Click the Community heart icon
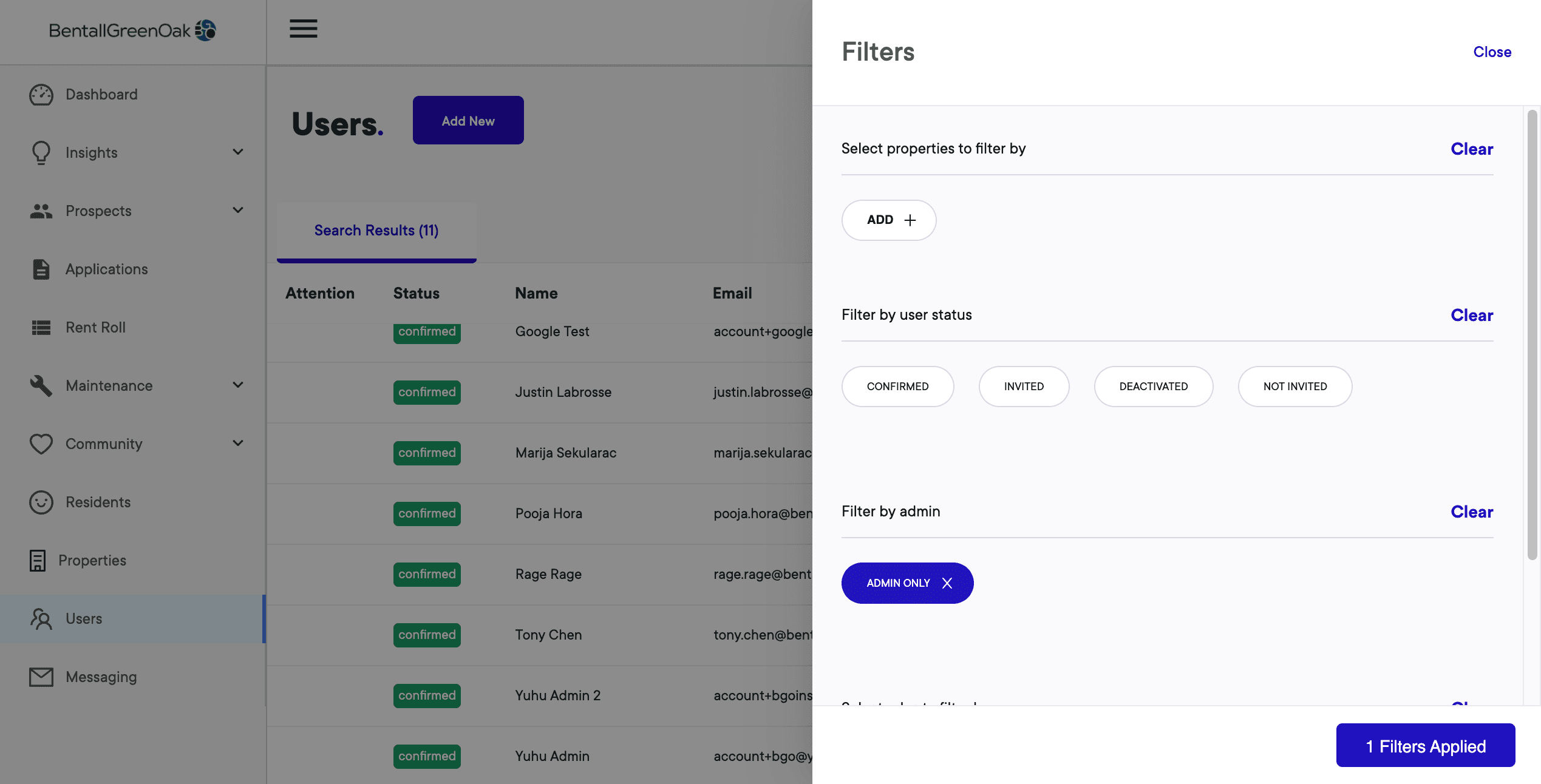Image resolution: width=1541 pixels, height=784 pixels. pos(41,444)
